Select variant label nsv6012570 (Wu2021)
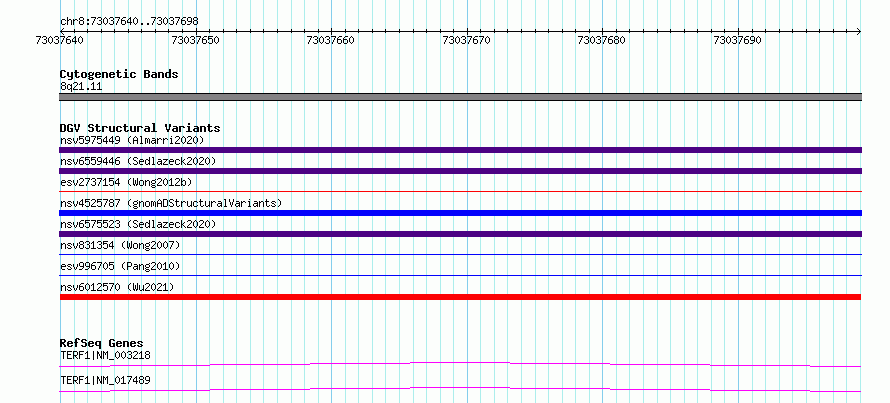Screen dimensions: 890x403 pyautogui.click(x=117, y=287)
